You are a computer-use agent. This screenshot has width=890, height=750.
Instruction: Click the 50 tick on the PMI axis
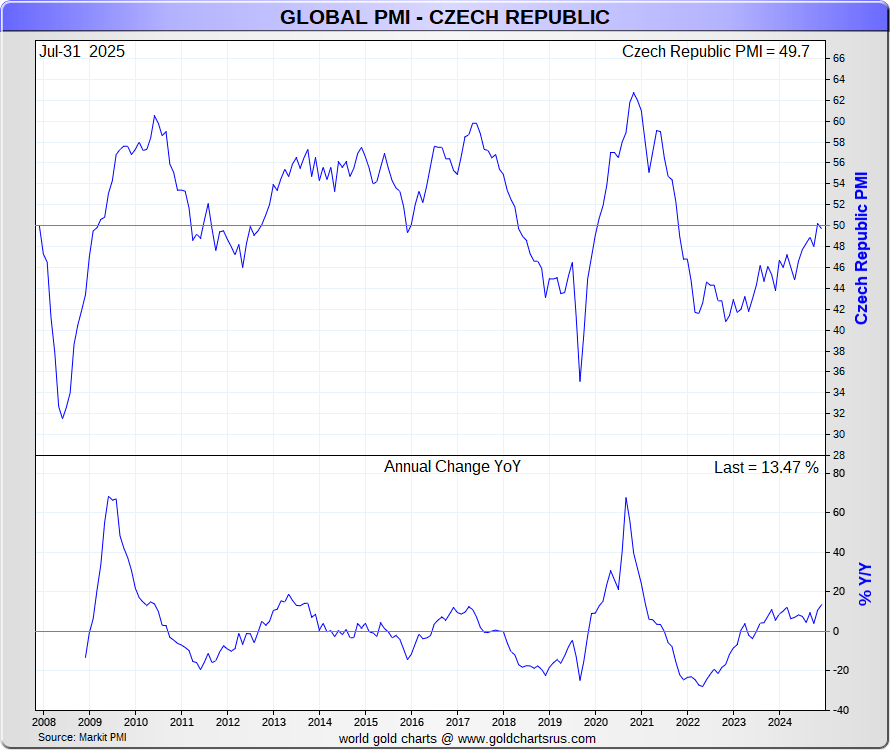839,225
